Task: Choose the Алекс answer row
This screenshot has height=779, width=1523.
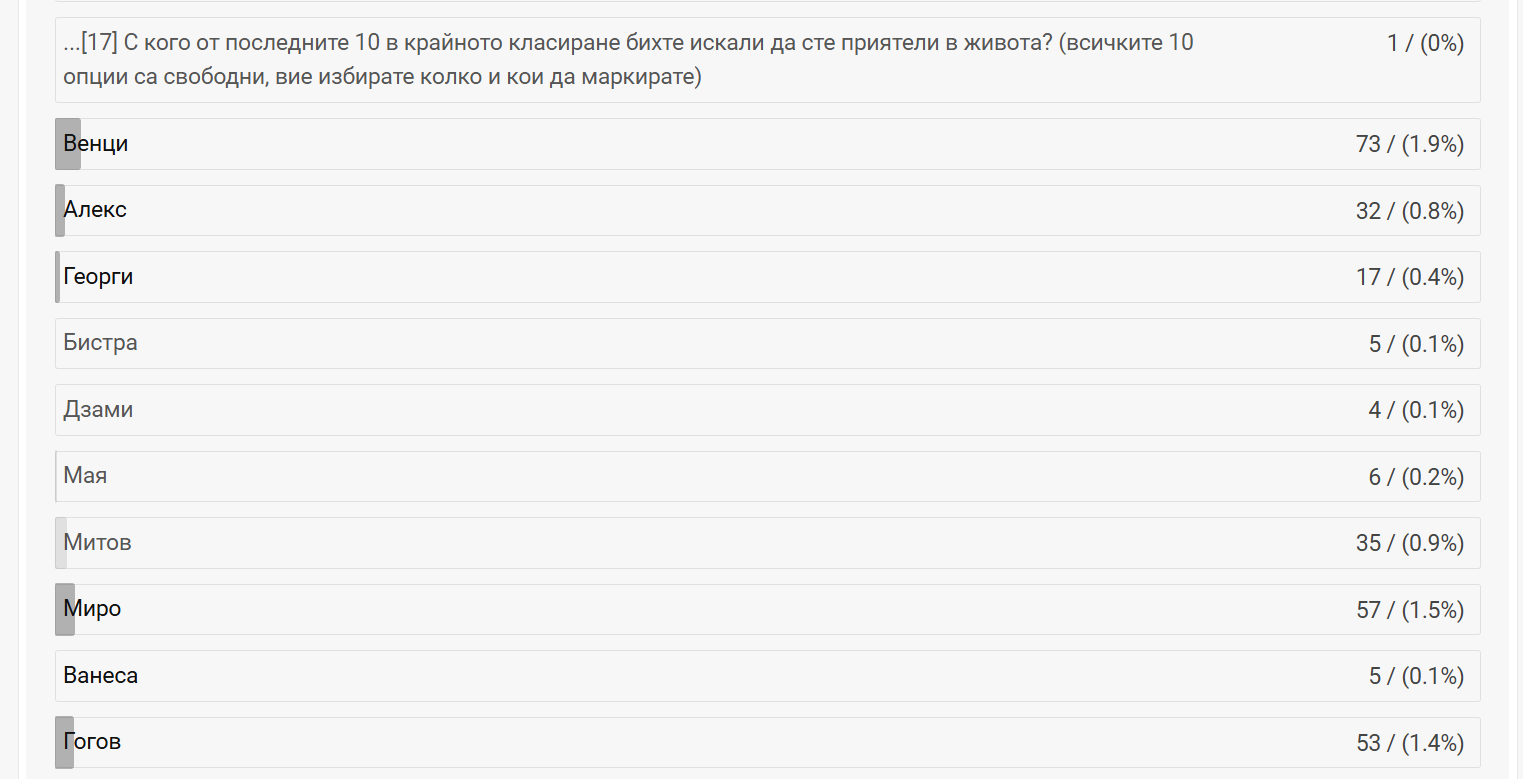Action: click(95, 210)
